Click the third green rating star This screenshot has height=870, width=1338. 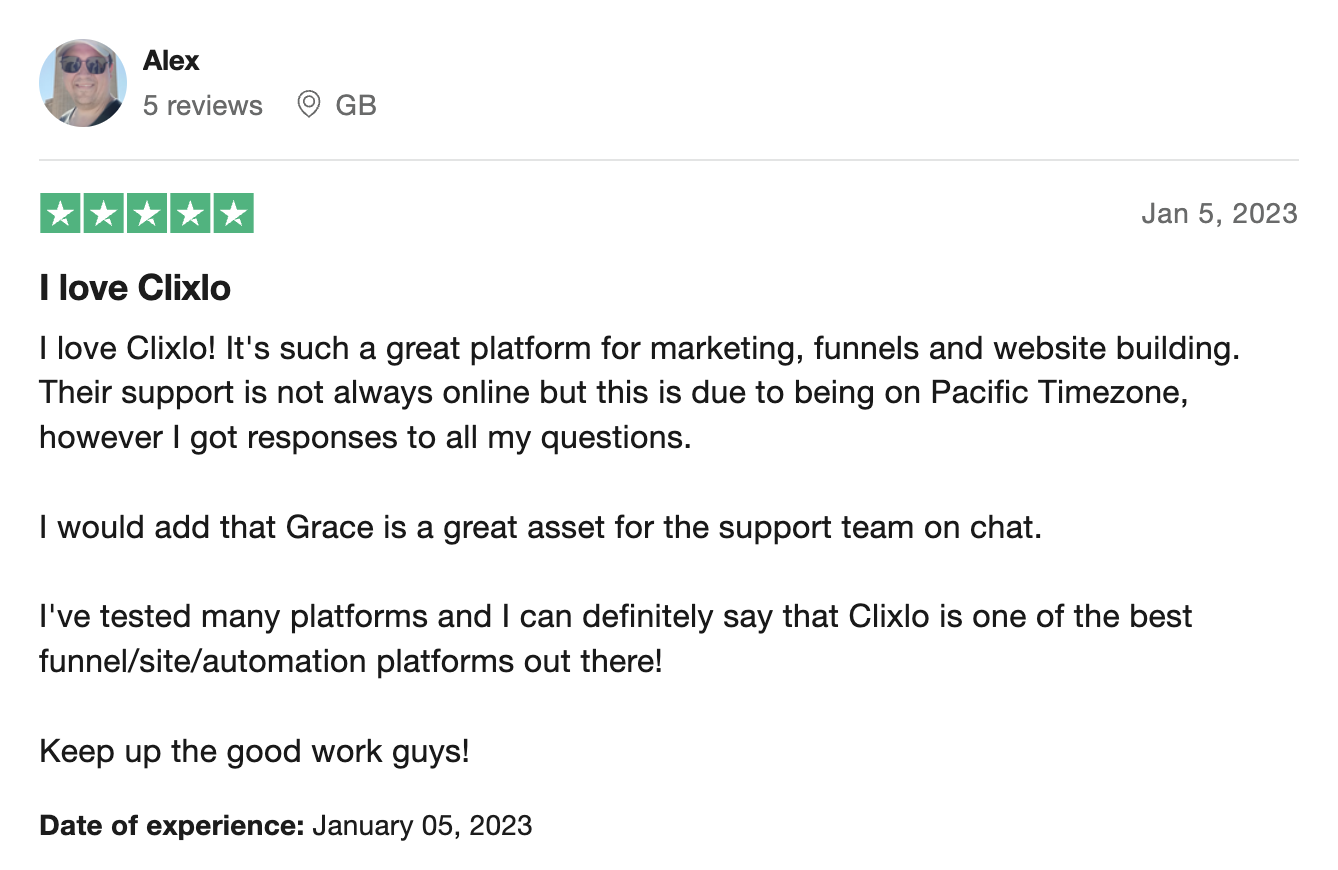pyautogui.click(x=147, y=214)
